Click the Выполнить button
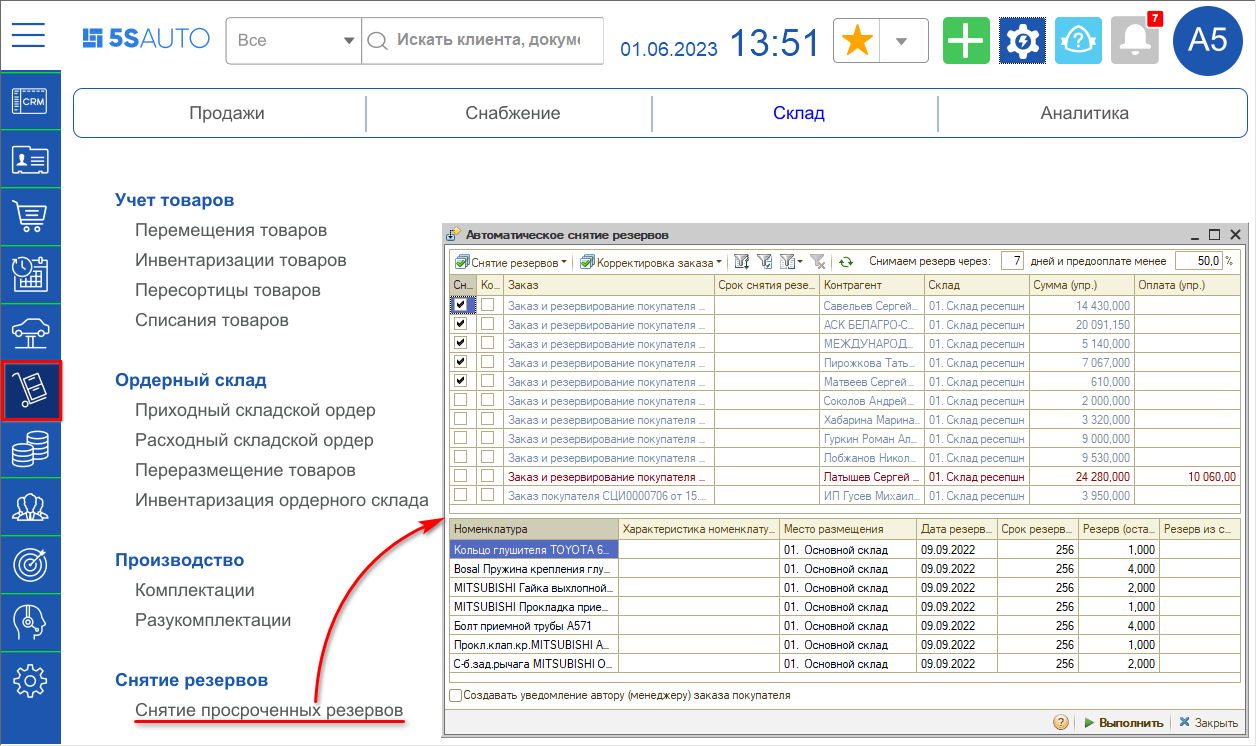Image resolution: width=1256 pixels, height=746 pixels. tap(1123, 722)
